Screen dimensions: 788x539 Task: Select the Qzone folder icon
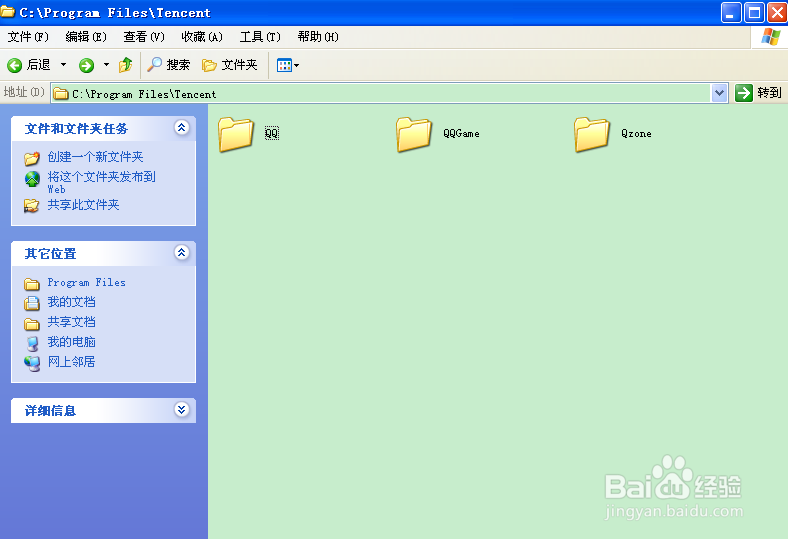(592, 134)
